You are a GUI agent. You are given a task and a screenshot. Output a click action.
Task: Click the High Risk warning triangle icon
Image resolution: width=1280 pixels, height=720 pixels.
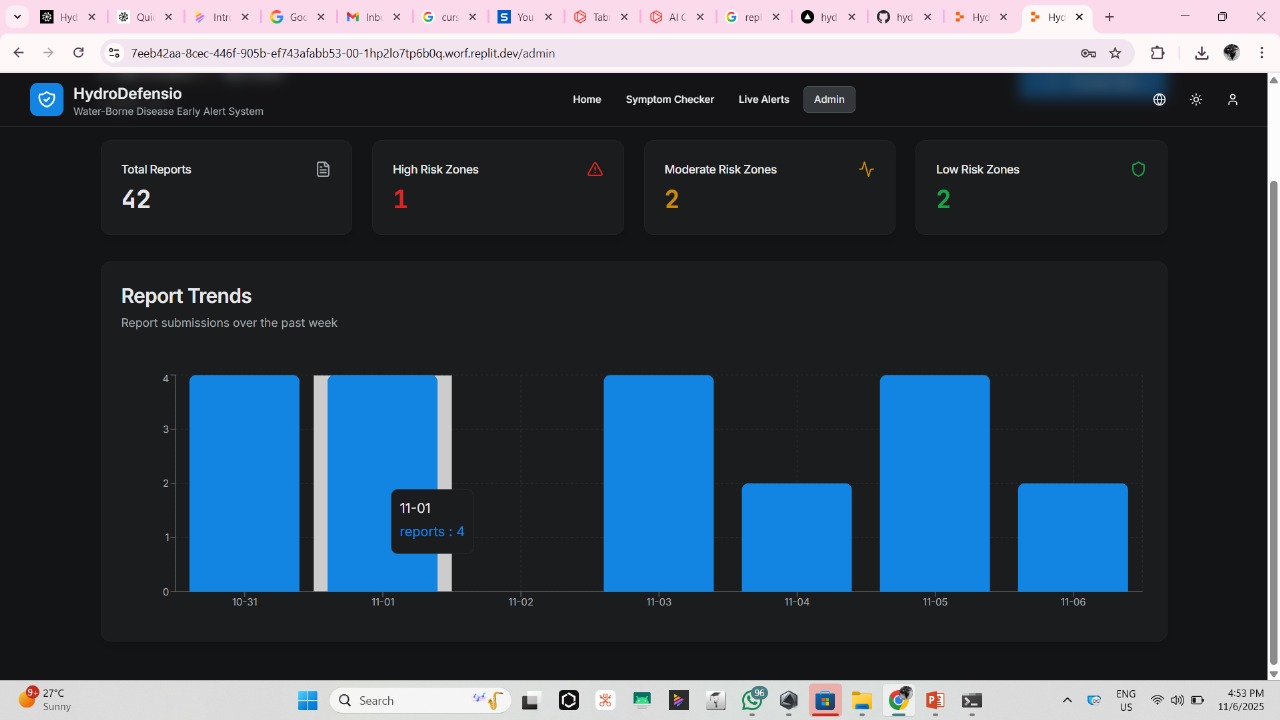pyautogui.click(x=595, y=170)
